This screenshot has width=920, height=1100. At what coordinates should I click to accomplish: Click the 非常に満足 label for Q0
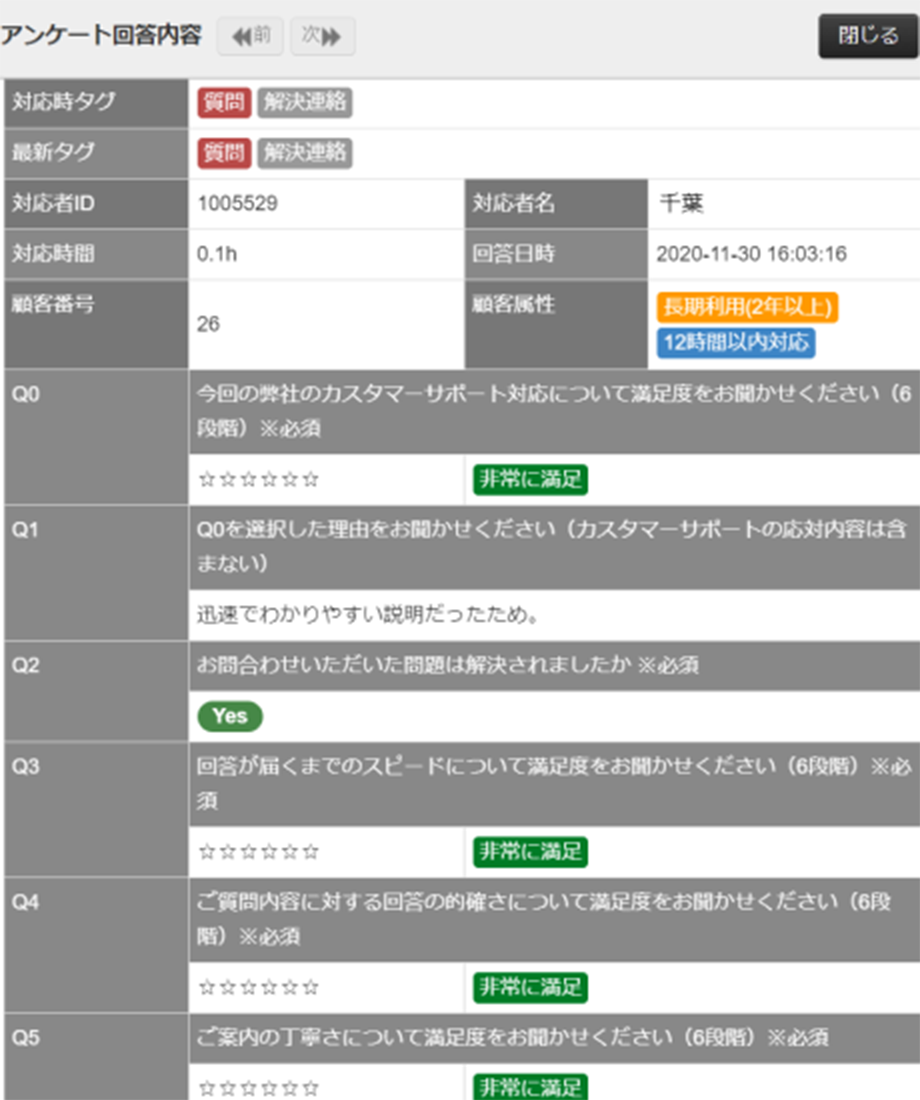click(530, 480)
